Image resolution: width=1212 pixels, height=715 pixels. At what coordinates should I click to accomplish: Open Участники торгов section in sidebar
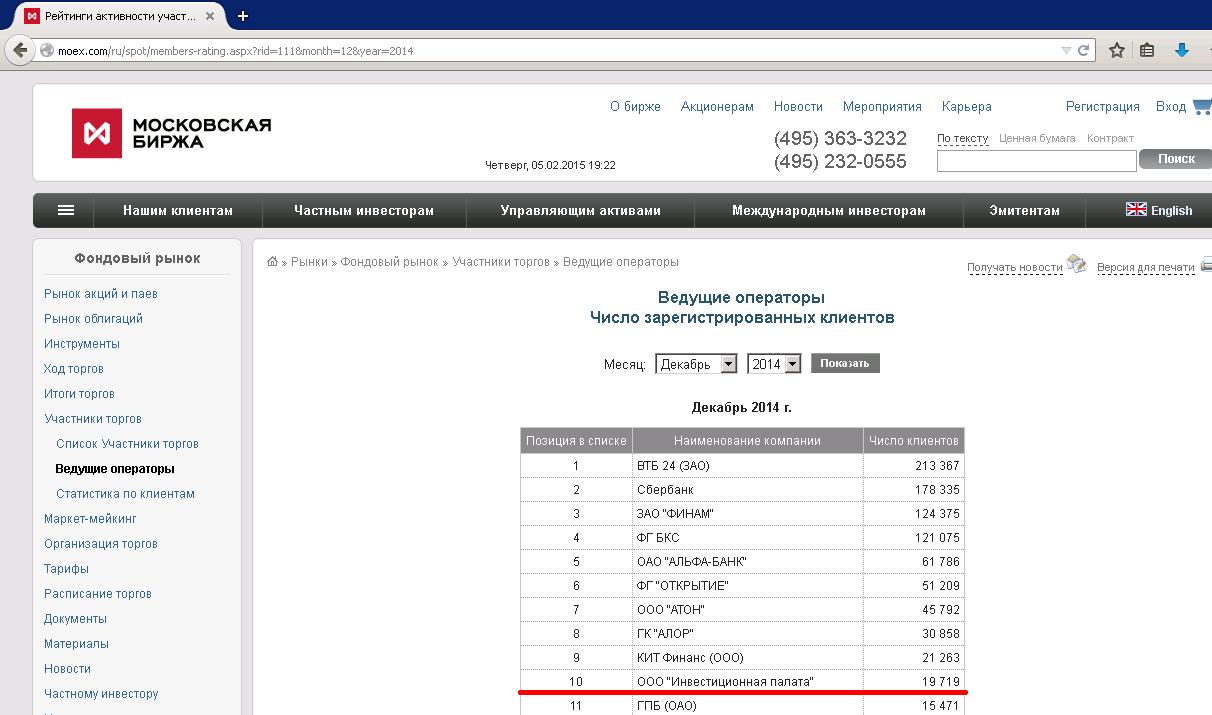click(x=93, y=418)
